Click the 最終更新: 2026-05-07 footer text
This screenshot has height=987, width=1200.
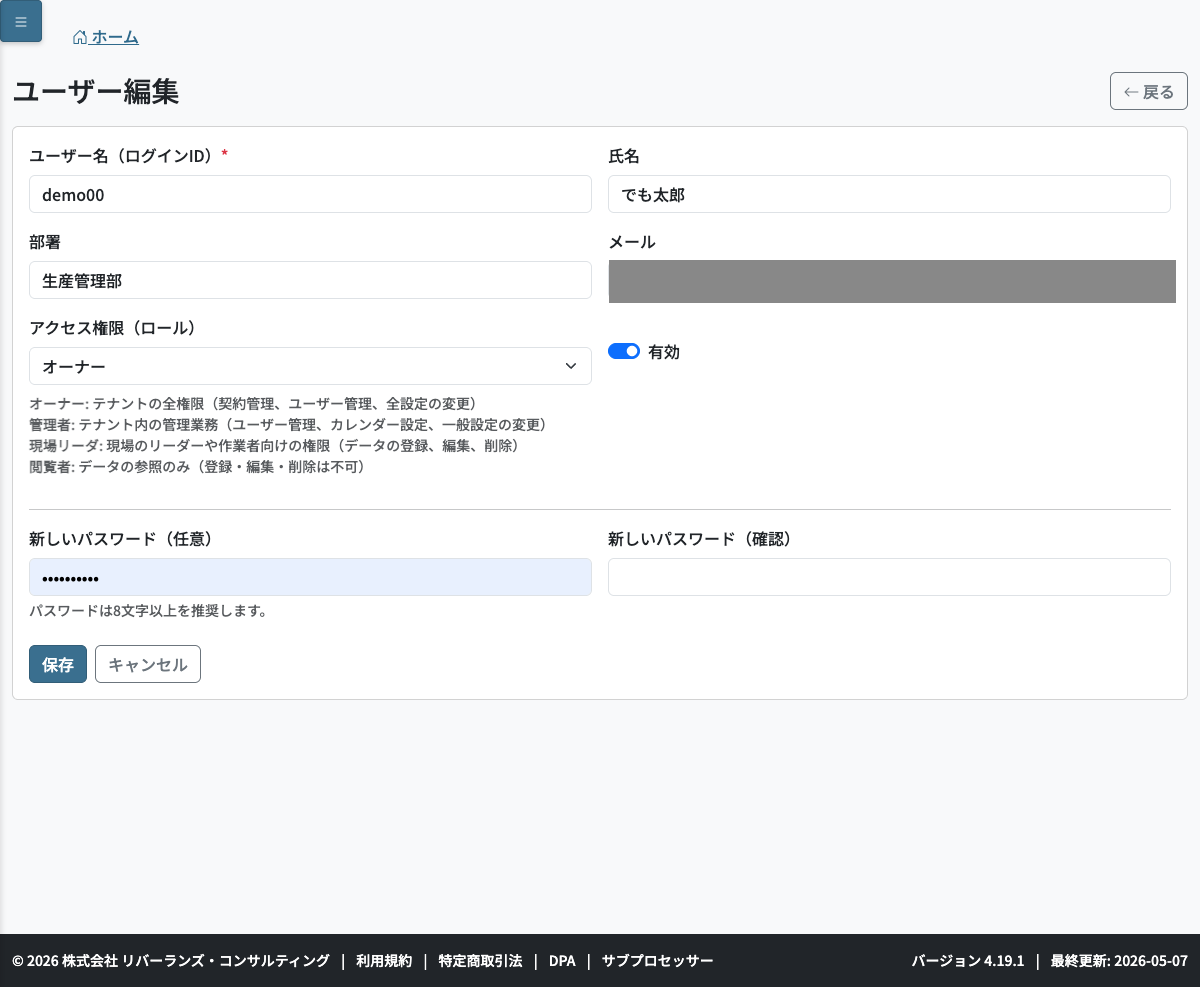(1119, 961)
